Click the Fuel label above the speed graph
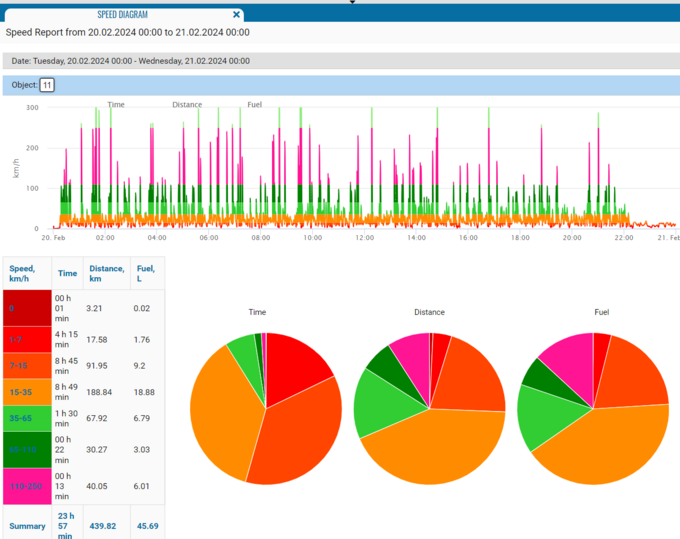 point(254,104)
